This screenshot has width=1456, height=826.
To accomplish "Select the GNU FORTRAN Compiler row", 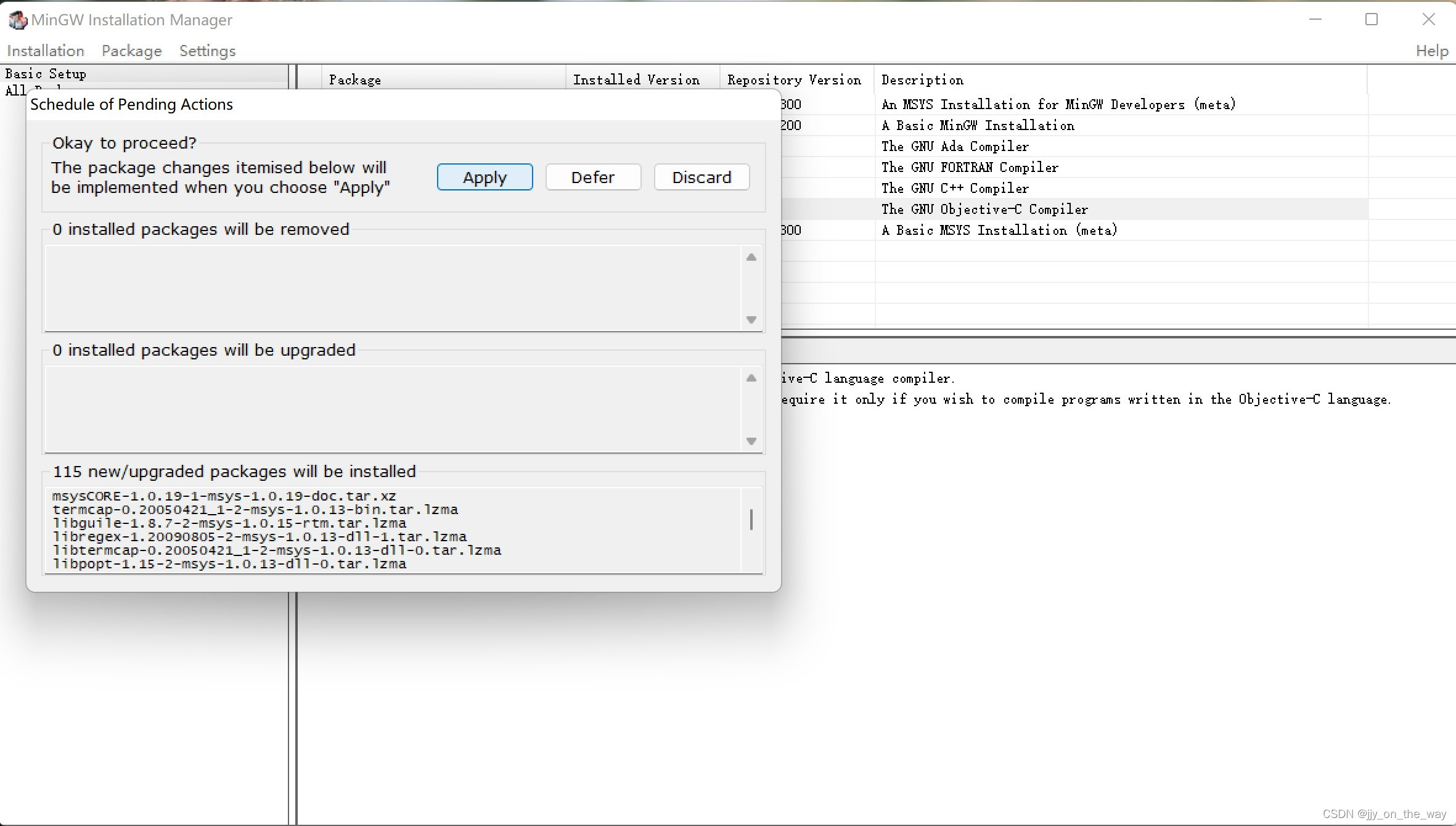I will (x=969, y=167).
